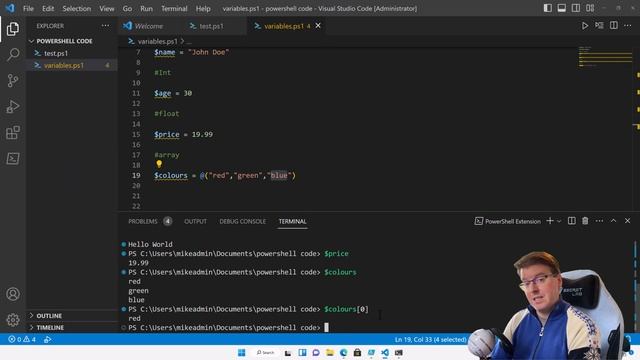Open terminal panel more actions ellipsis
Screen dimensions: 640x360
[x=599, y=221]
